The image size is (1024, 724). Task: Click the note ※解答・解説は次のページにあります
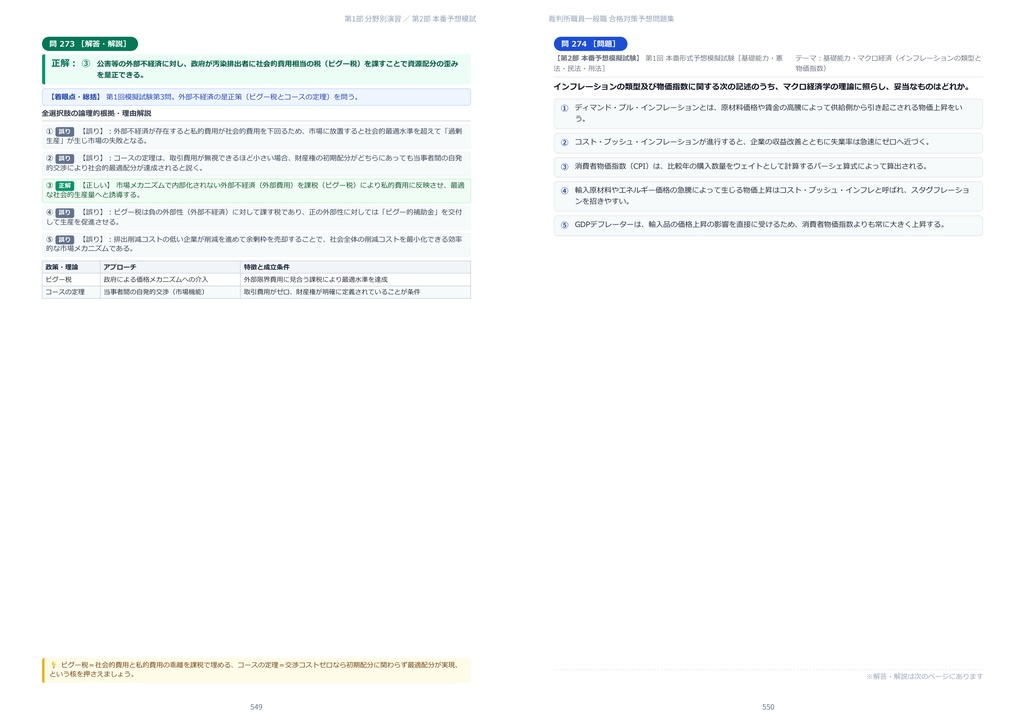(x=924, y=676)
